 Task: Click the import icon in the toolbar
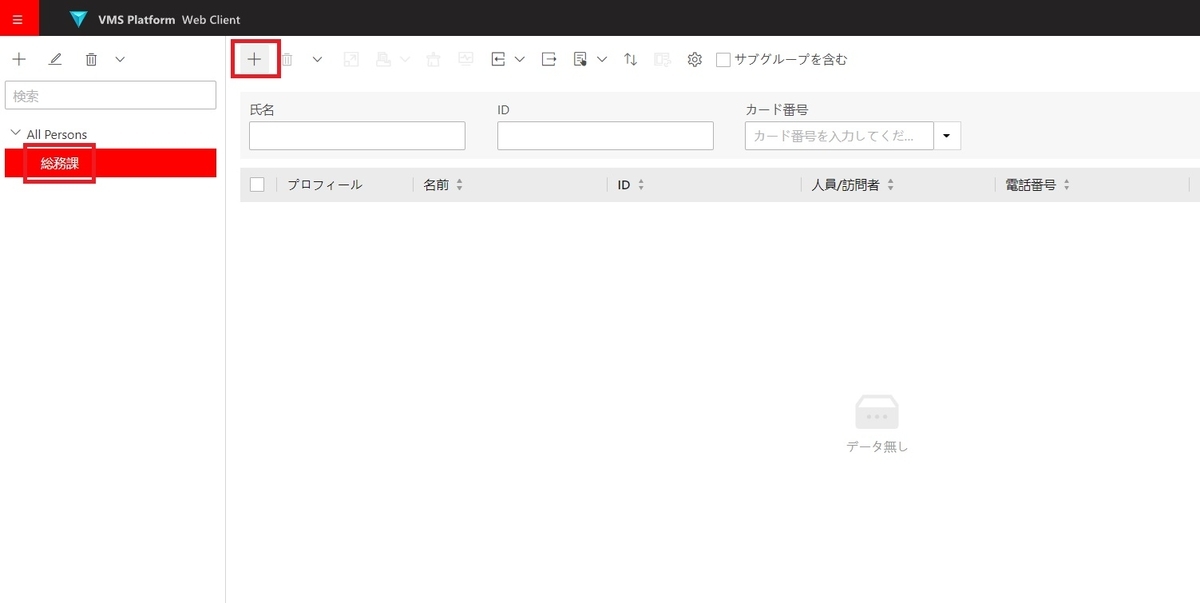[x=498, y=59]
